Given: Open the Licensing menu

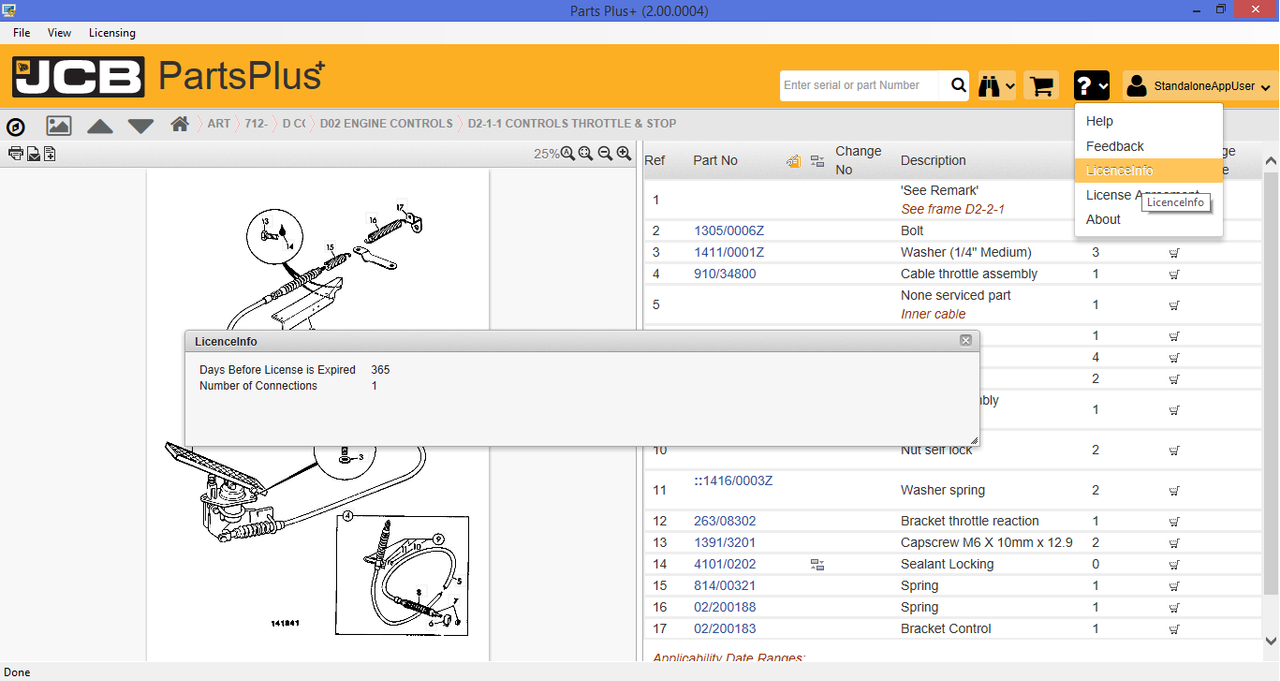Looking at the screenshot, I should (x=112, y=33).
